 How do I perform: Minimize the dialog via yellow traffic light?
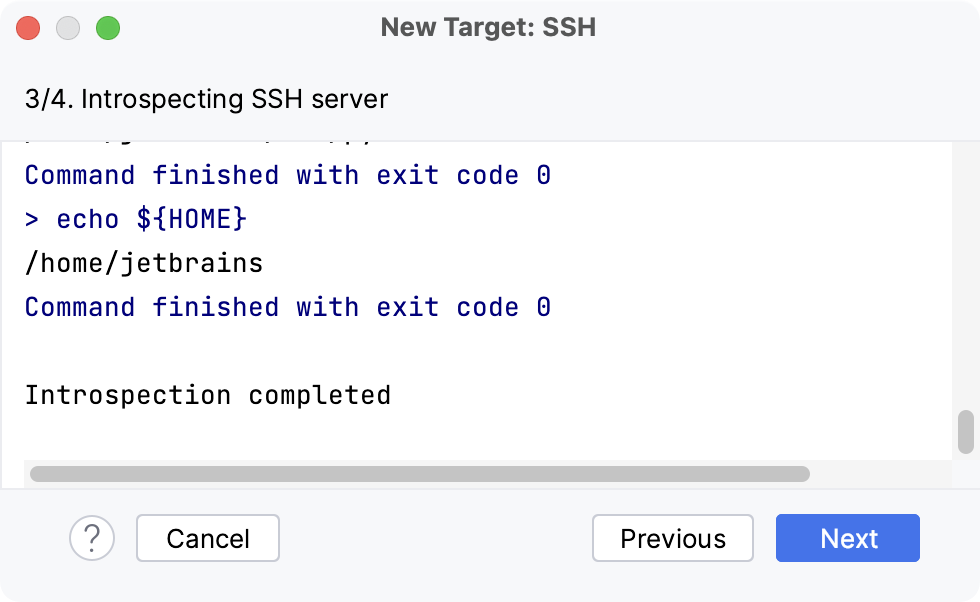click(68, 28)
